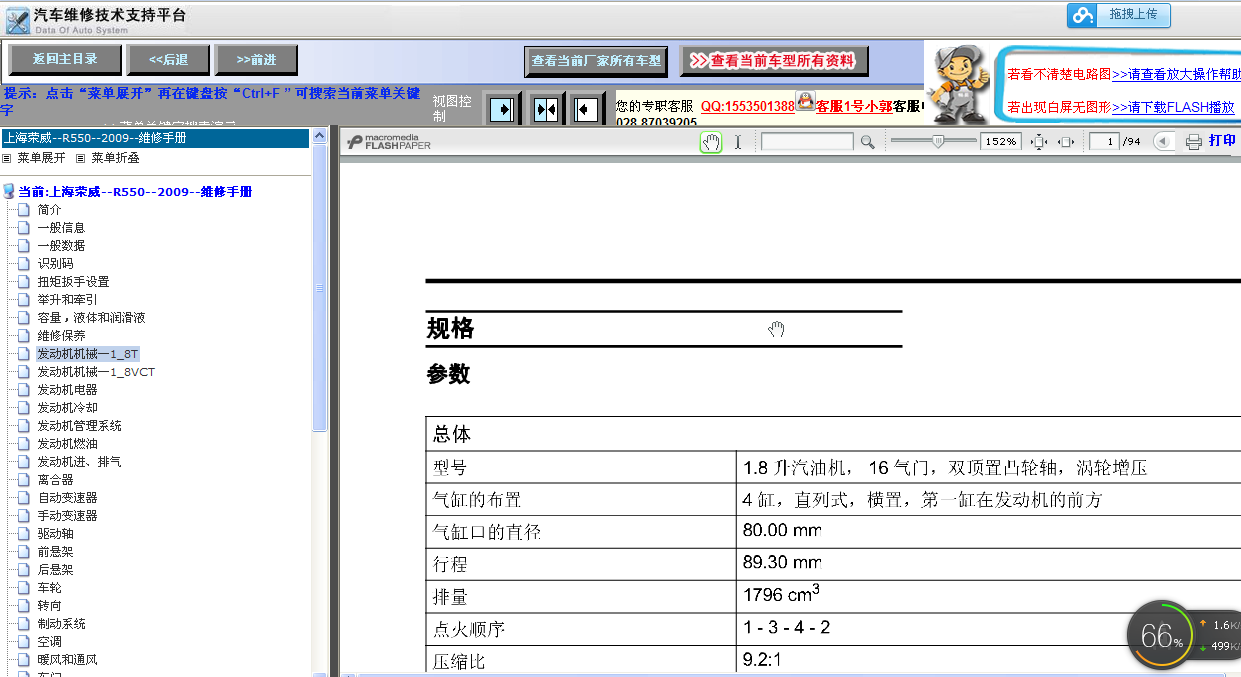
Task: Open the 容量，液体和润滑液 tree item
Action: (91, 318)
